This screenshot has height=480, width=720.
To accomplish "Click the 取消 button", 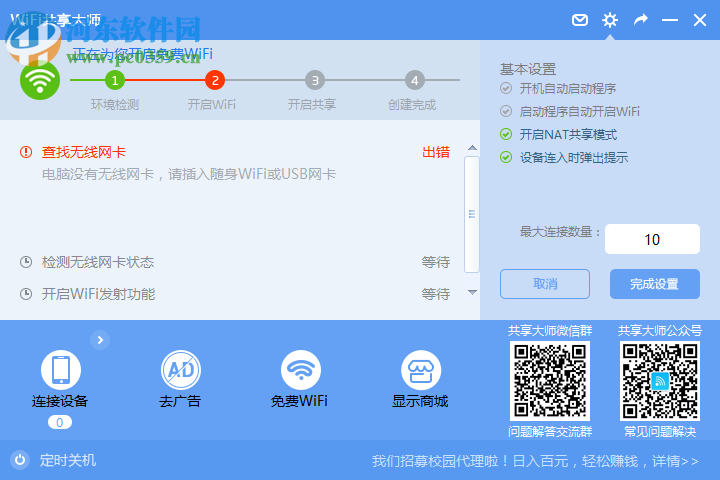I will [x=545, y=284].
